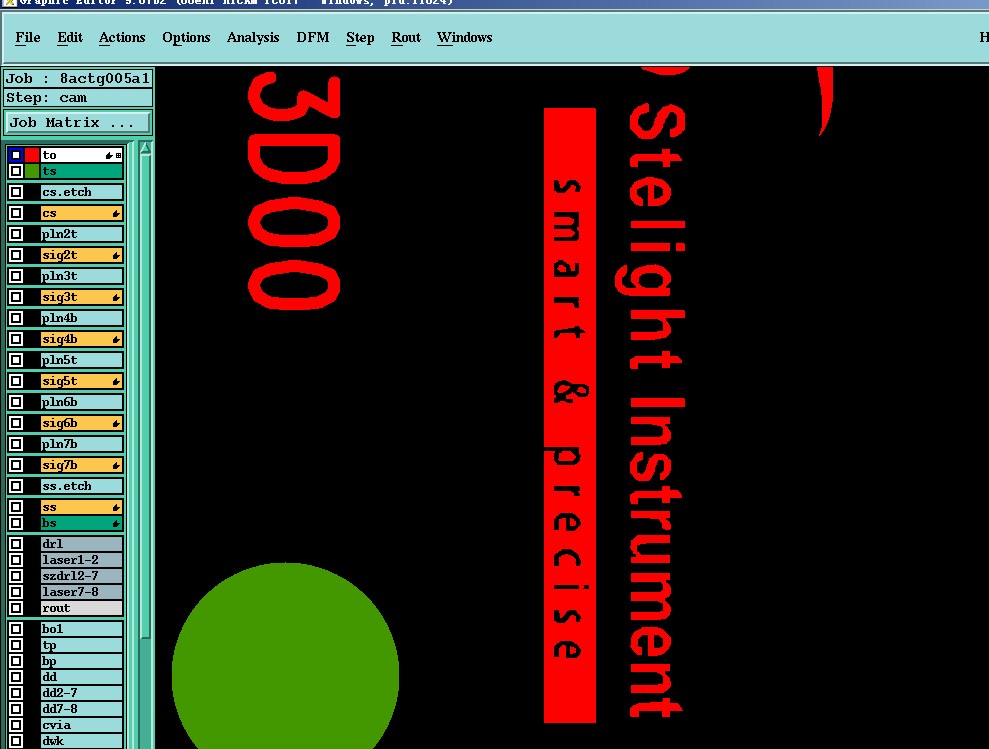This screenshot has width=989, height=749.
Task: Enable the cs.etch layer checkbox
Action: tap(16, 192)
